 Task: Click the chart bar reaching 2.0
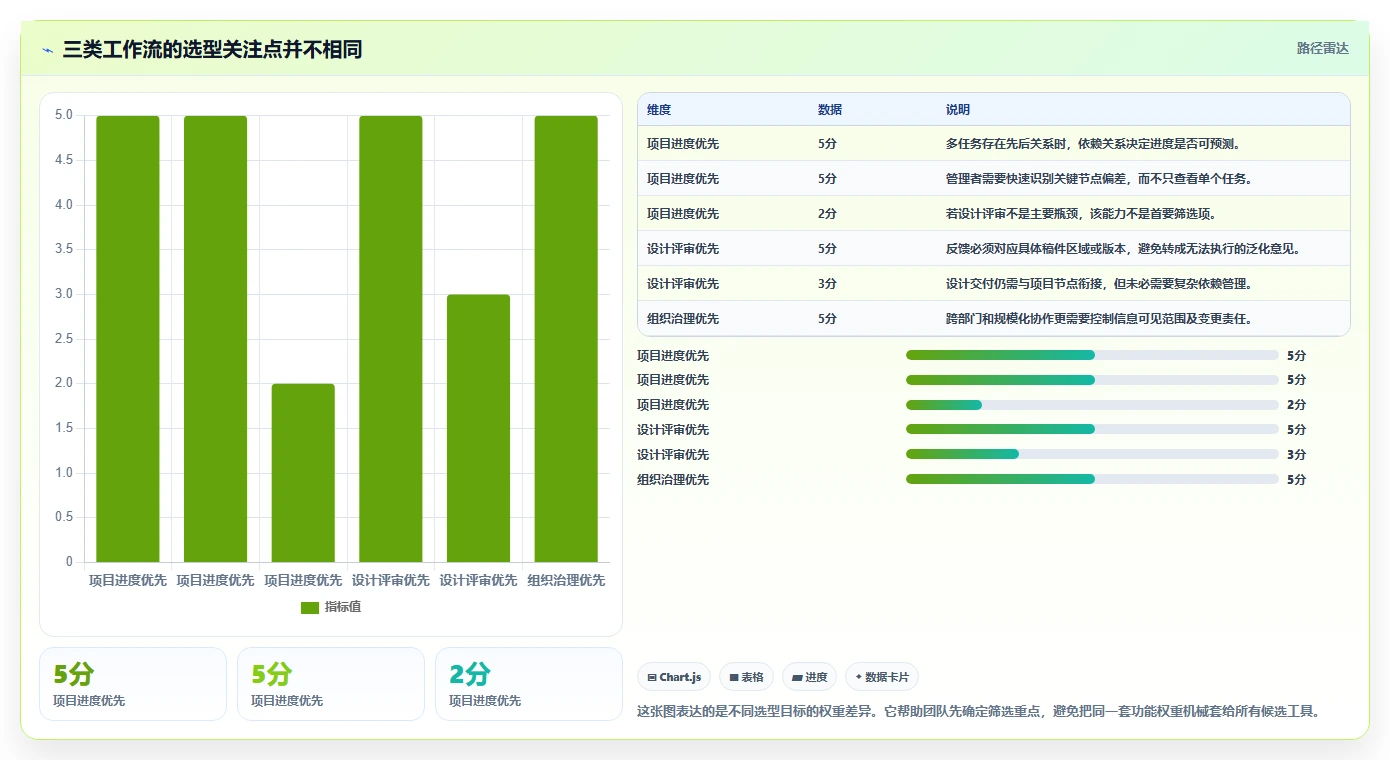pos(303,473)
